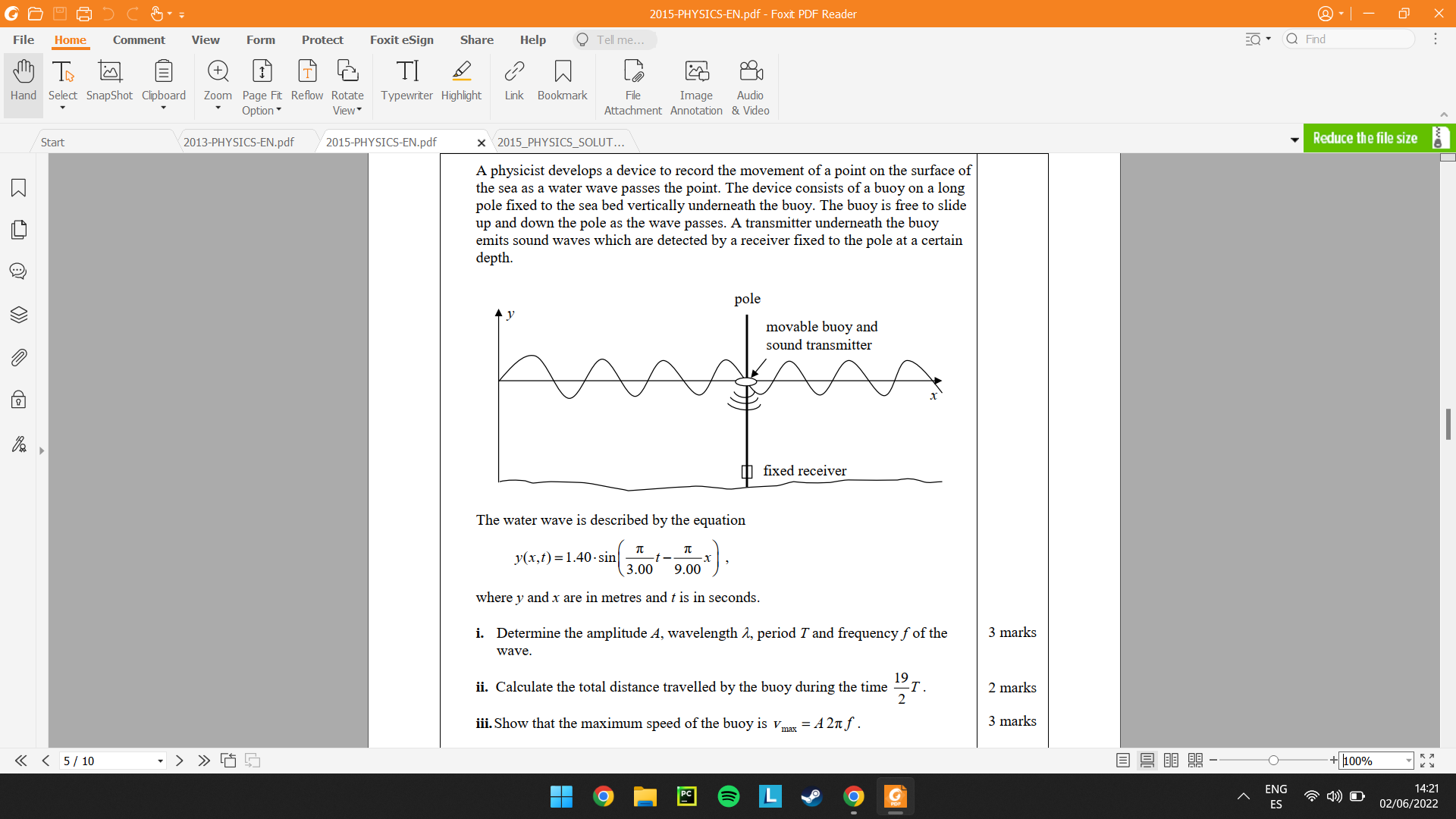The width and height of the screenshot is (1456, 819).
Task: Select the Highlight tool
Action: (461, 82)
